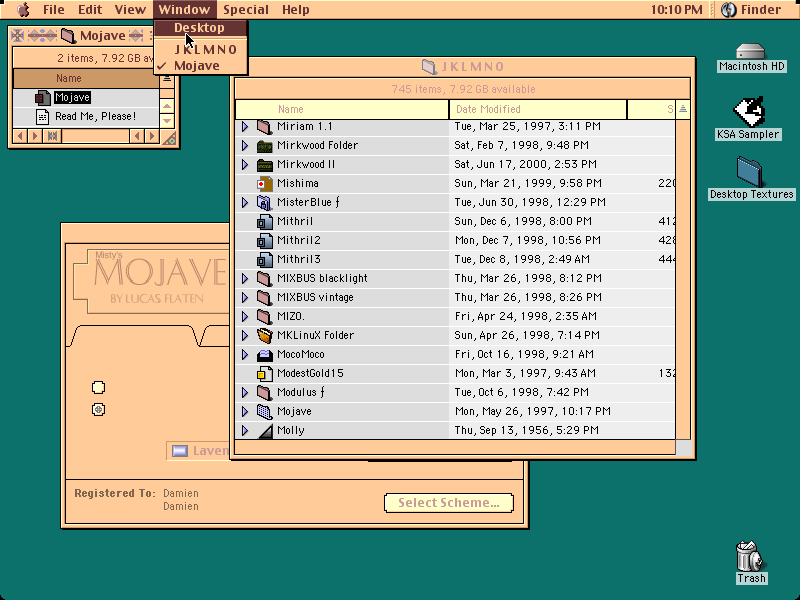Reverse sort order in JKLMNO window
The image size is (800, 600).
point(683,109)
